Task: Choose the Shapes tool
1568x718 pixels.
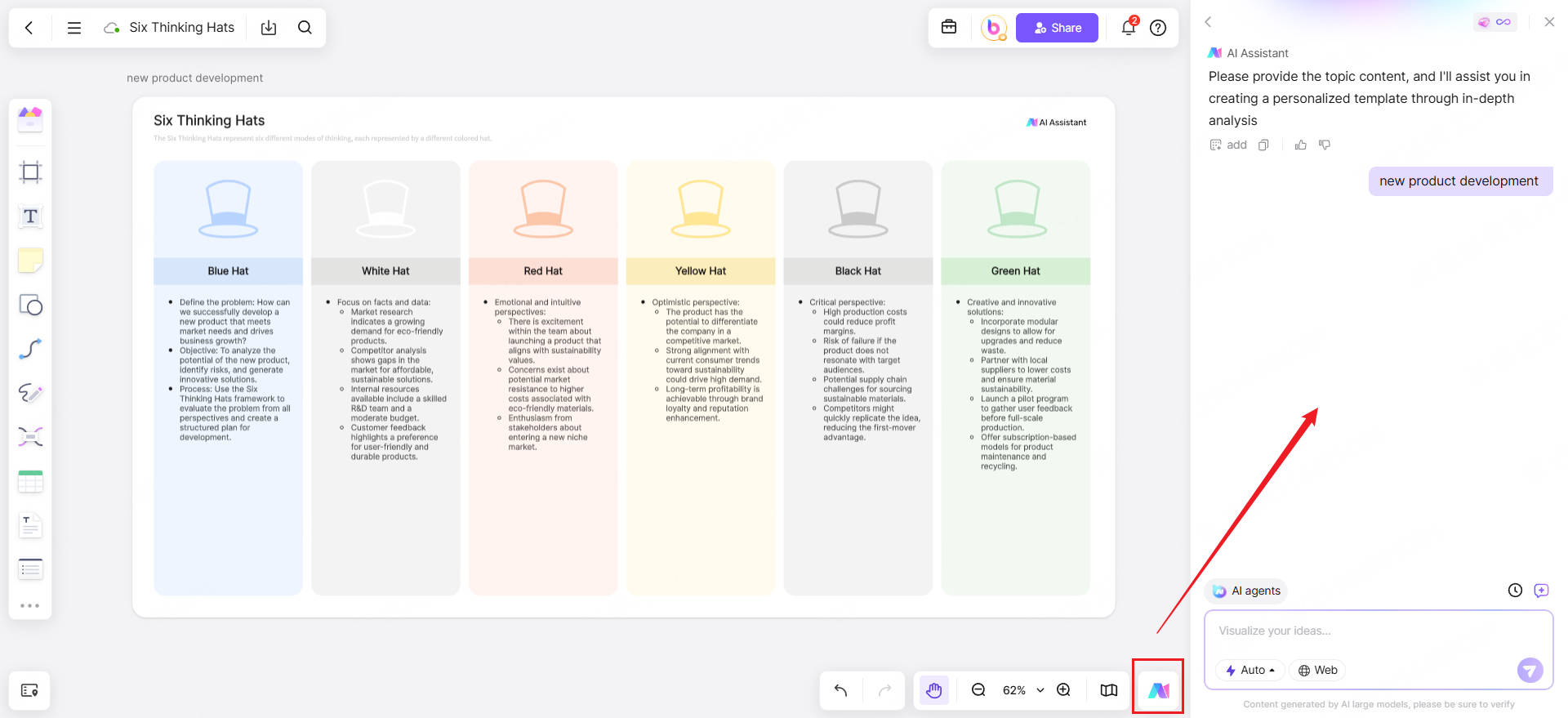Action: coord(30,305)
